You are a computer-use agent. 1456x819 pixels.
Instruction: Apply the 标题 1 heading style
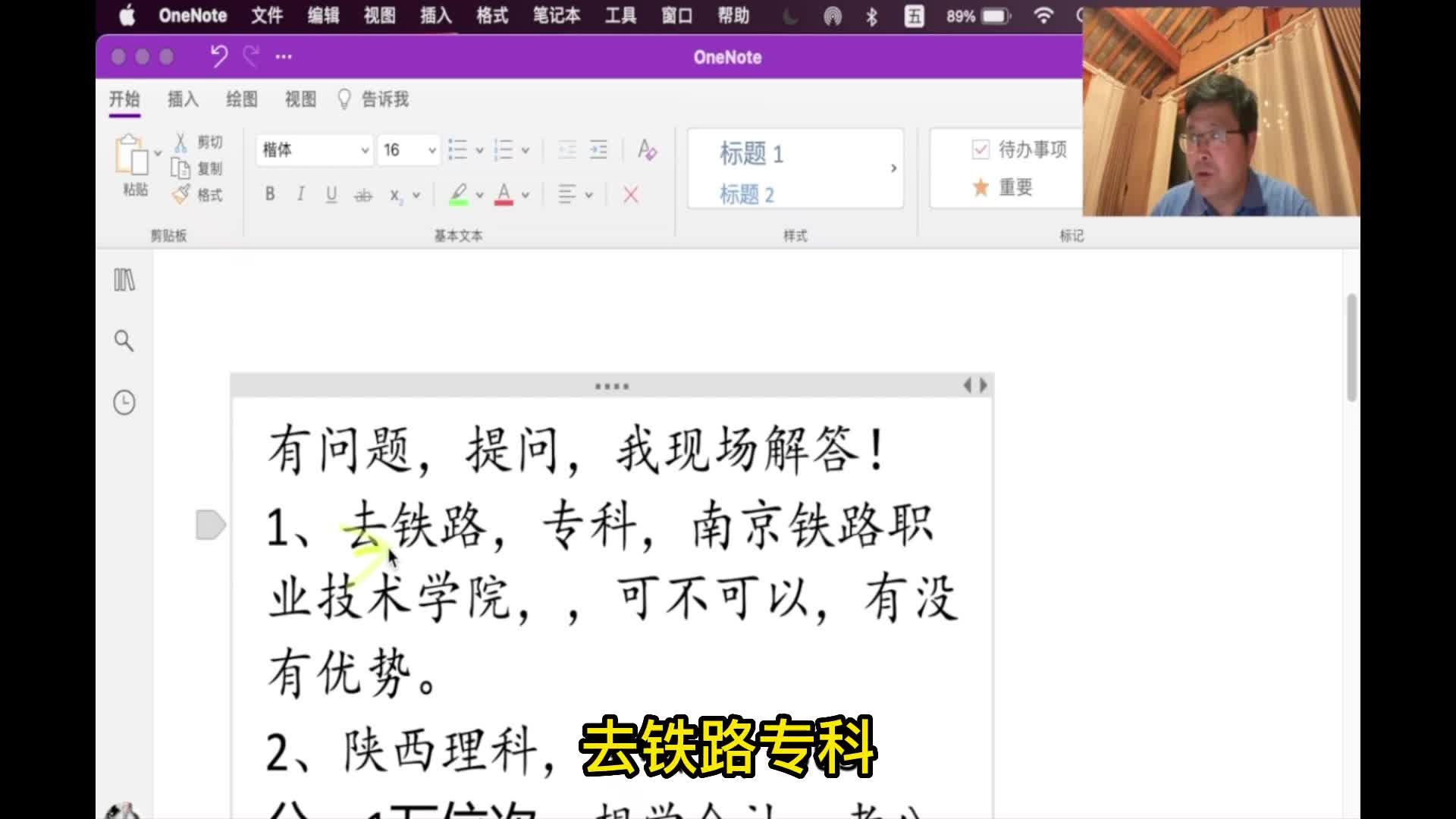tap(752, 154)
